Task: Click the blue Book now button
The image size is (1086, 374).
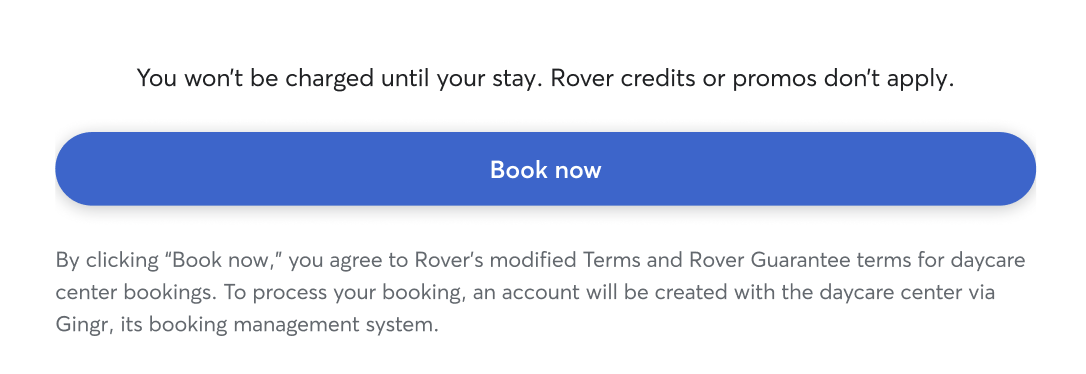Action: (x=545, y=169)
